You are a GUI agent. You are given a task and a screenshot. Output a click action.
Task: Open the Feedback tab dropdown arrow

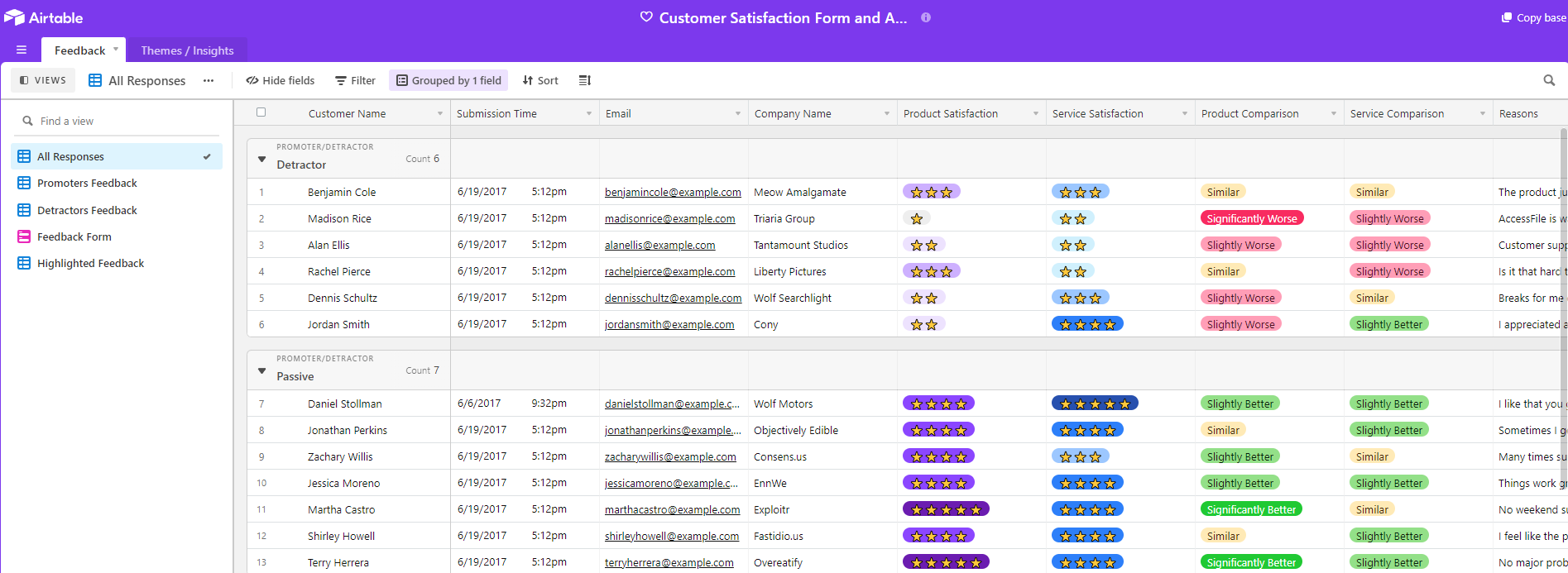point(116,49)
